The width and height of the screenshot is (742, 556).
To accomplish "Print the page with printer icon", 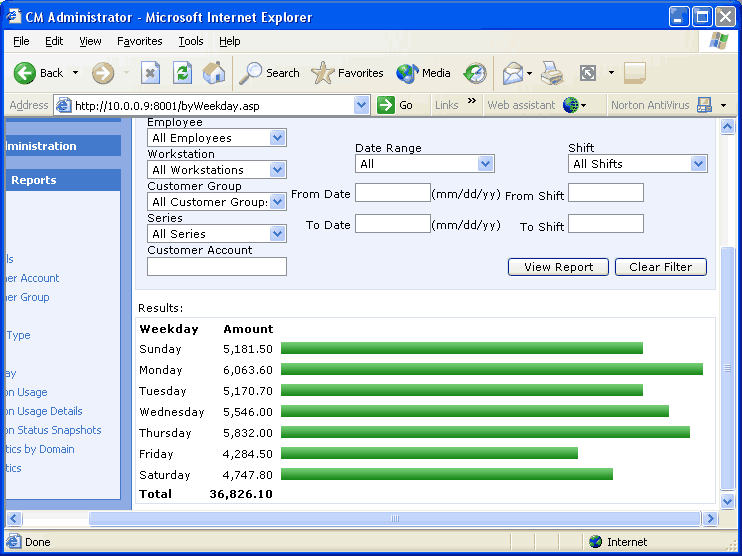I will [x=552, y=73].
